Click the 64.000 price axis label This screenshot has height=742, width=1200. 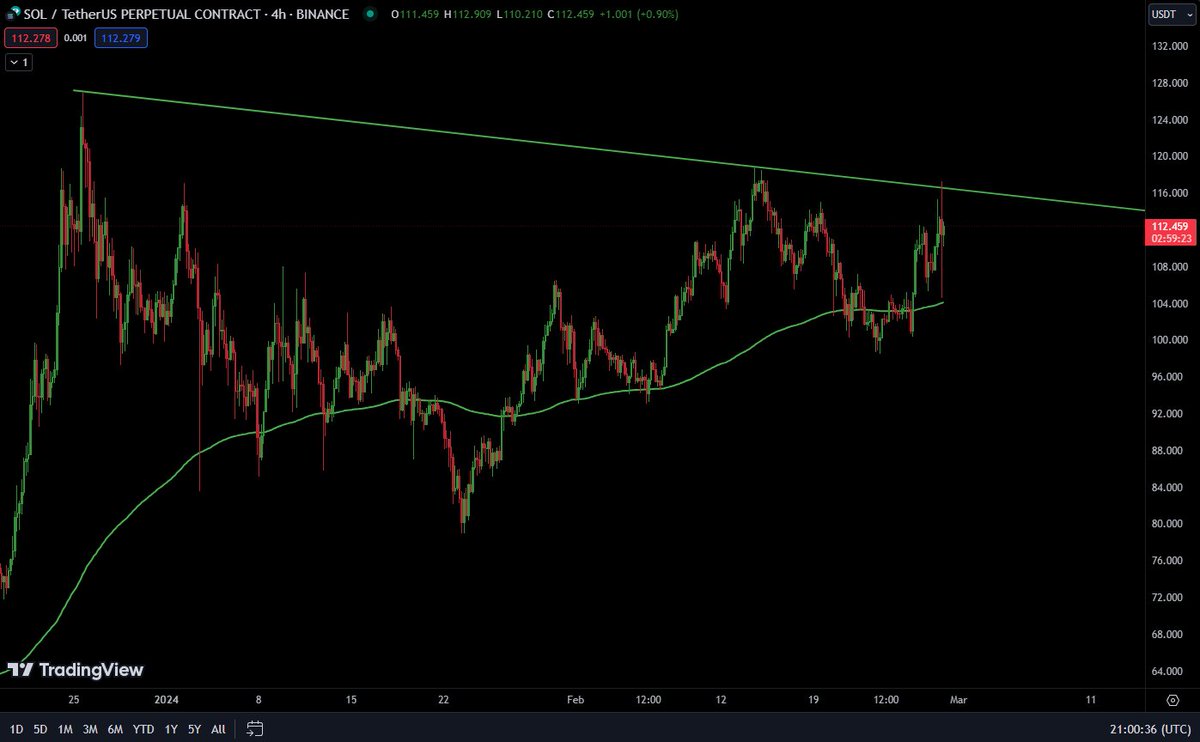[x=1169, y=670]
